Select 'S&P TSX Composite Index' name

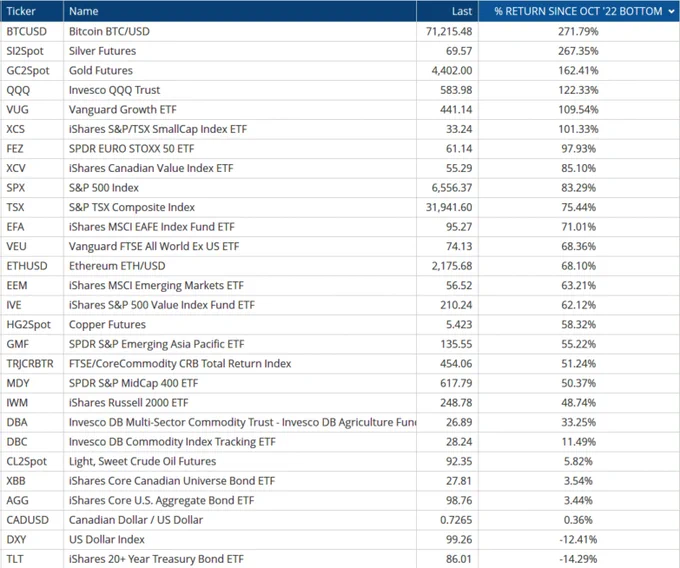coord(132,207)
